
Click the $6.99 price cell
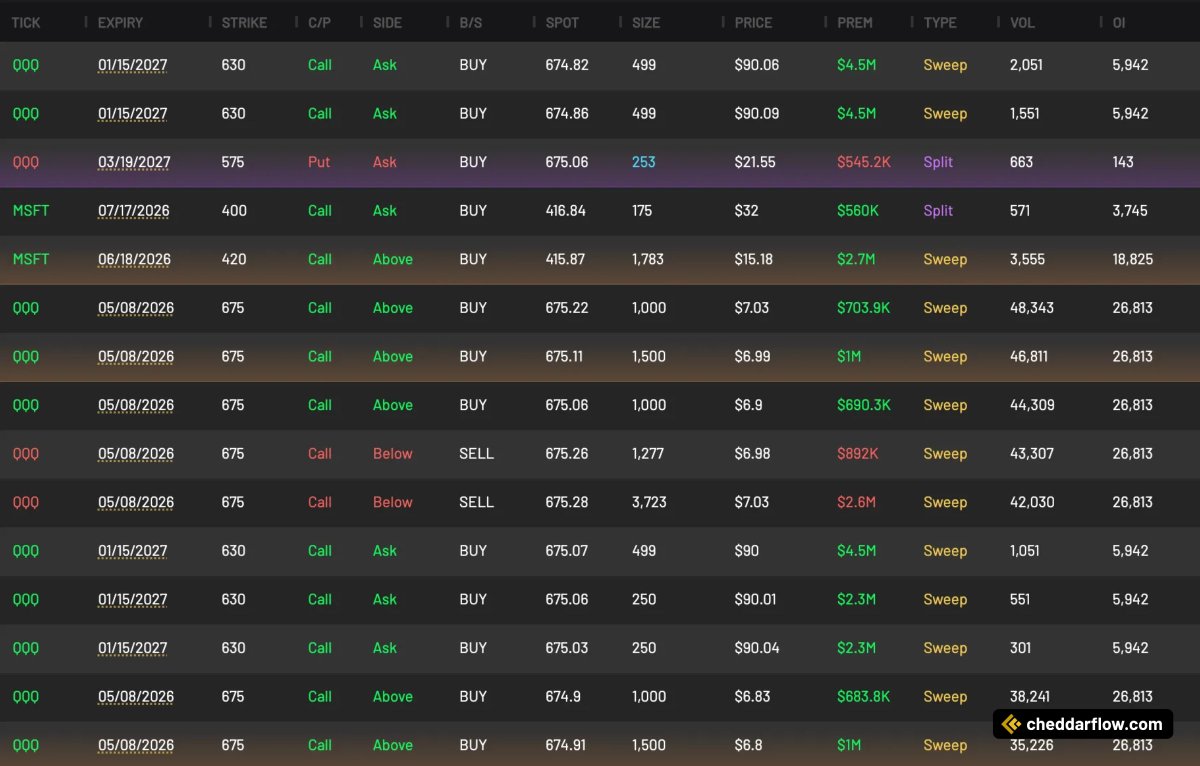point(752,357)
